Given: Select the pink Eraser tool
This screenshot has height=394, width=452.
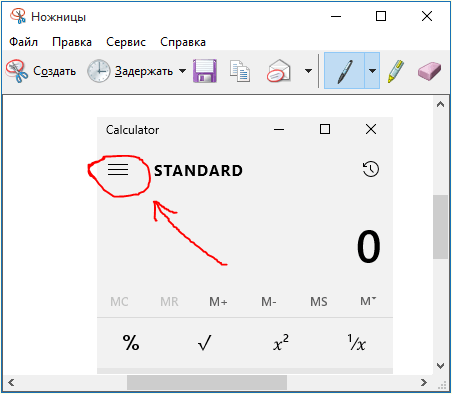Looking at the screenshot, I should (429, 71).
